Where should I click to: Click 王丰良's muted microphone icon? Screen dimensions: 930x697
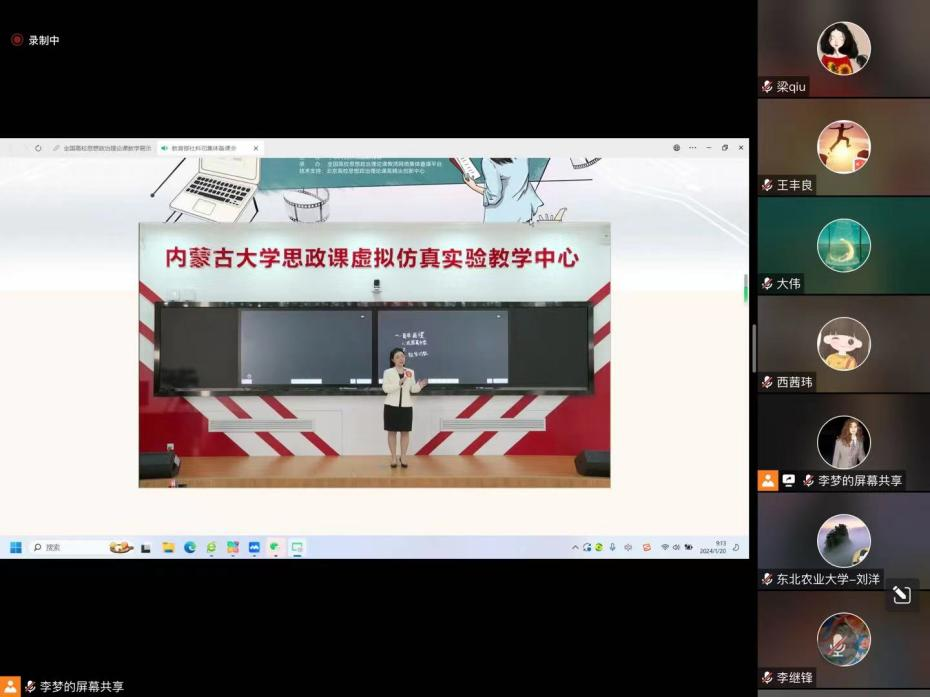tap(767, 185)
